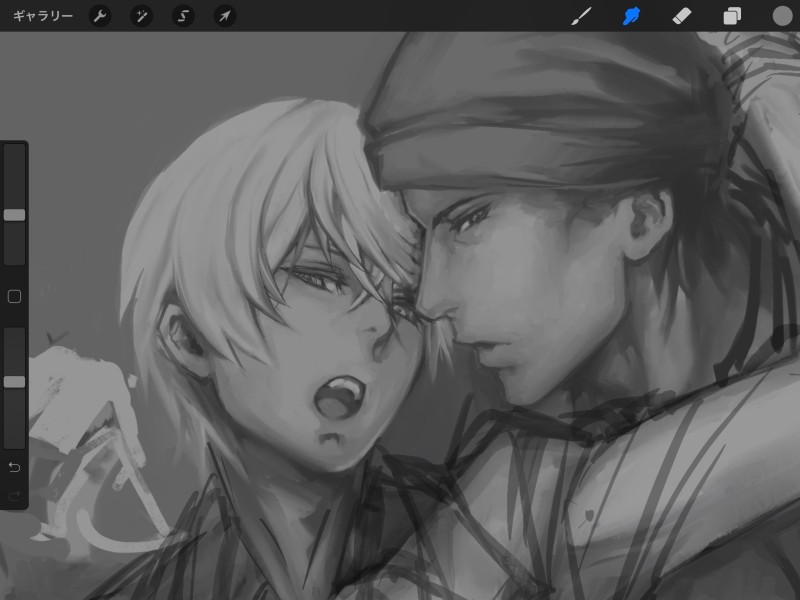Redo the last undone stroke
The height and width of the screenshot is (600, 800).
click(14, 495)
